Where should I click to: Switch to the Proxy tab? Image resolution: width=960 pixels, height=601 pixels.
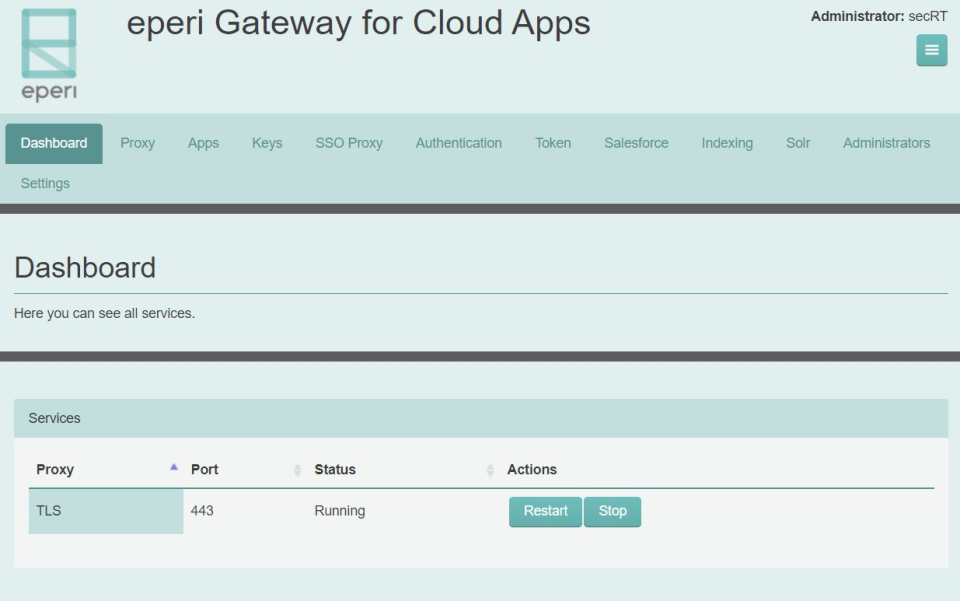(x=137, y=143)
